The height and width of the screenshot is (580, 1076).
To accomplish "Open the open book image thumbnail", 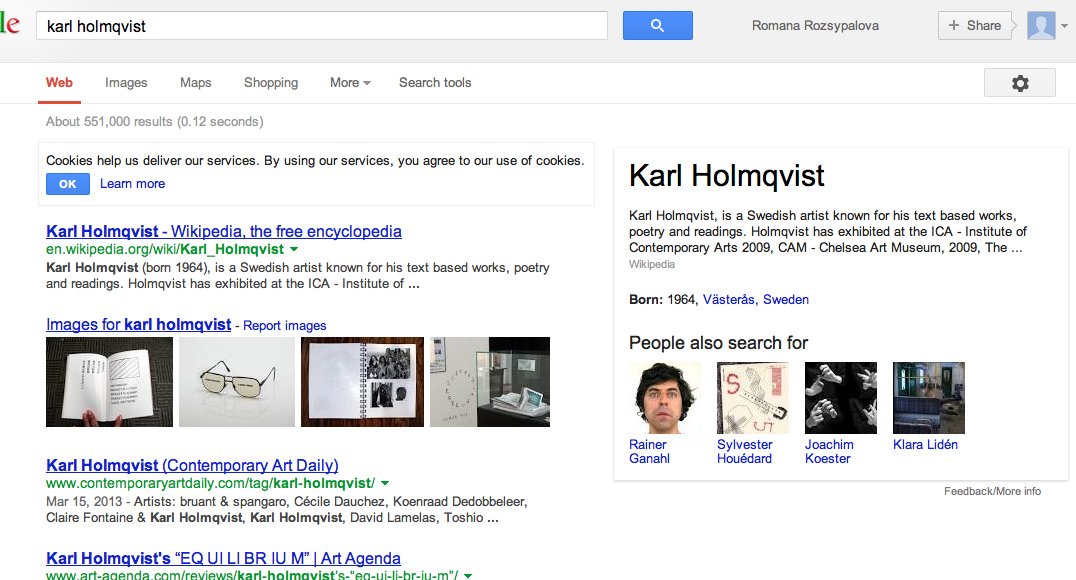I will 109,382.
